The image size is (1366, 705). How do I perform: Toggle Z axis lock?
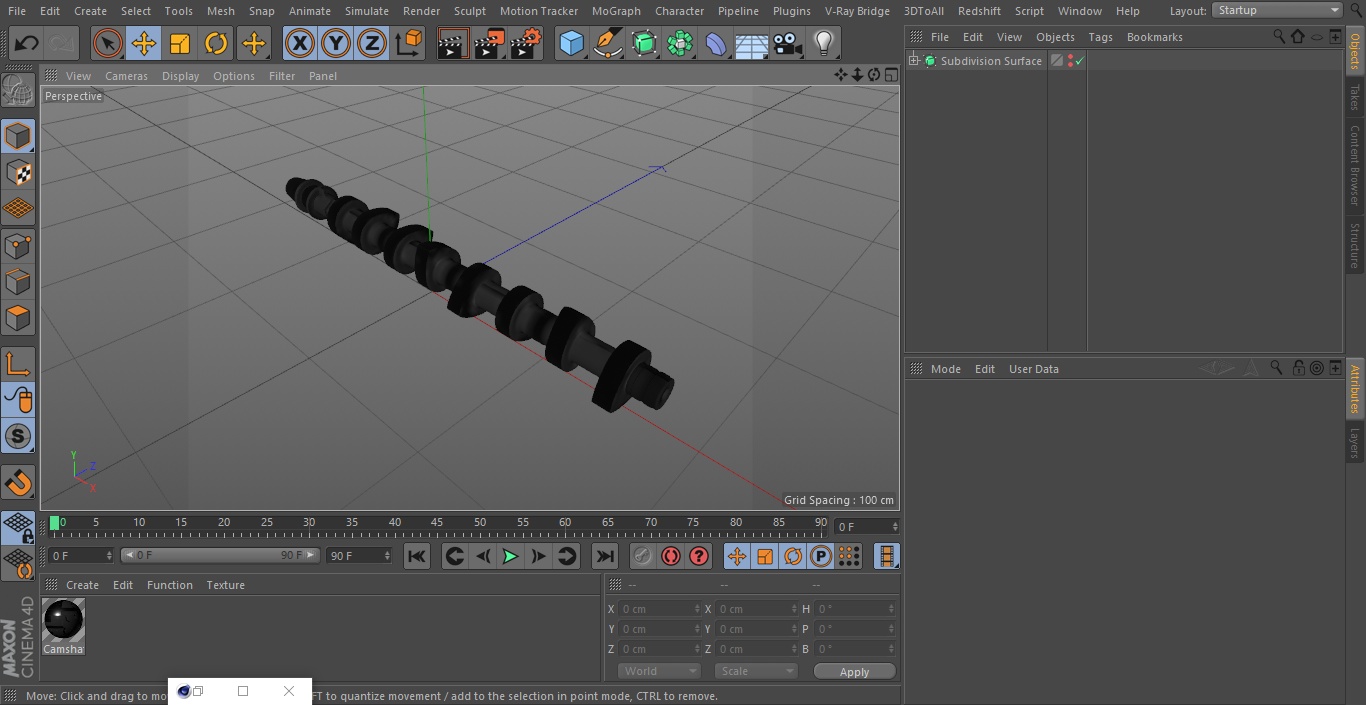point(372,44)
